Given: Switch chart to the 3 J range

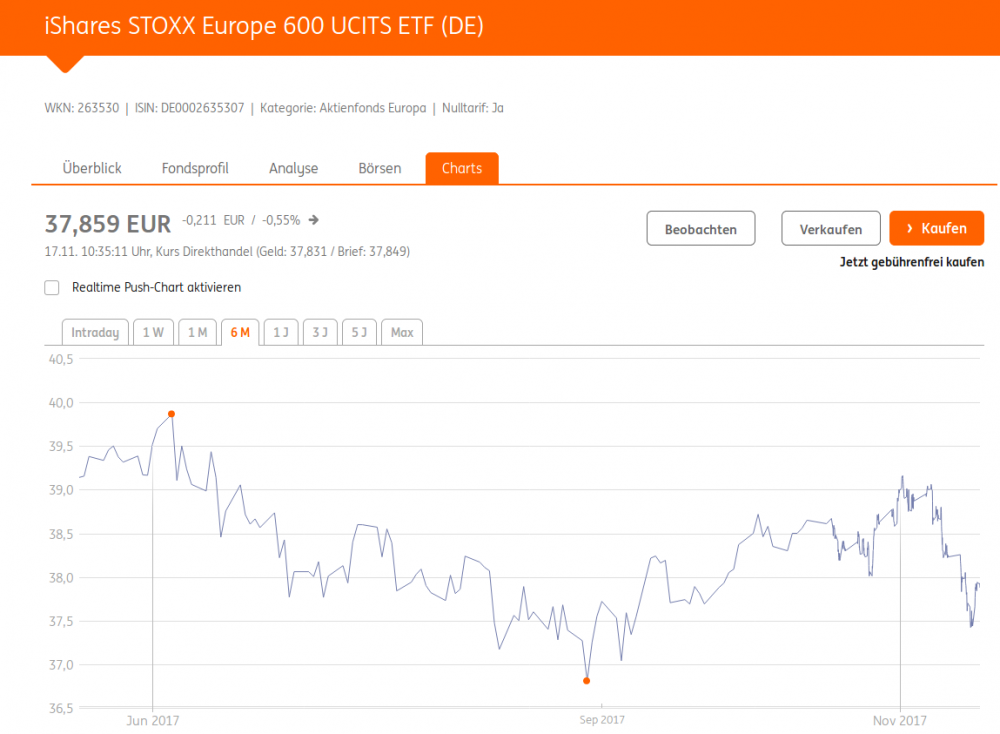Looking at the screenshot, I should pos(320,332).
